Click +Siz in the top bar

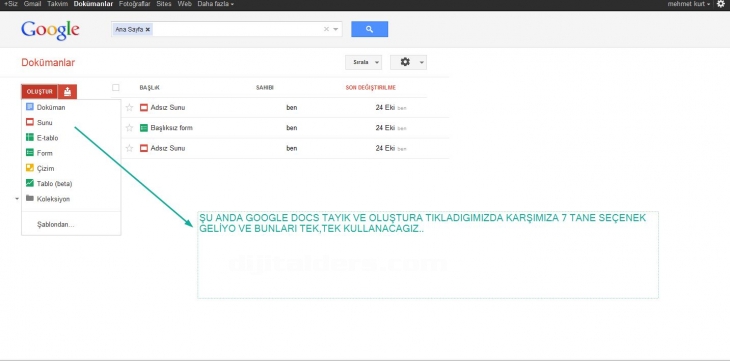[11, 4]
